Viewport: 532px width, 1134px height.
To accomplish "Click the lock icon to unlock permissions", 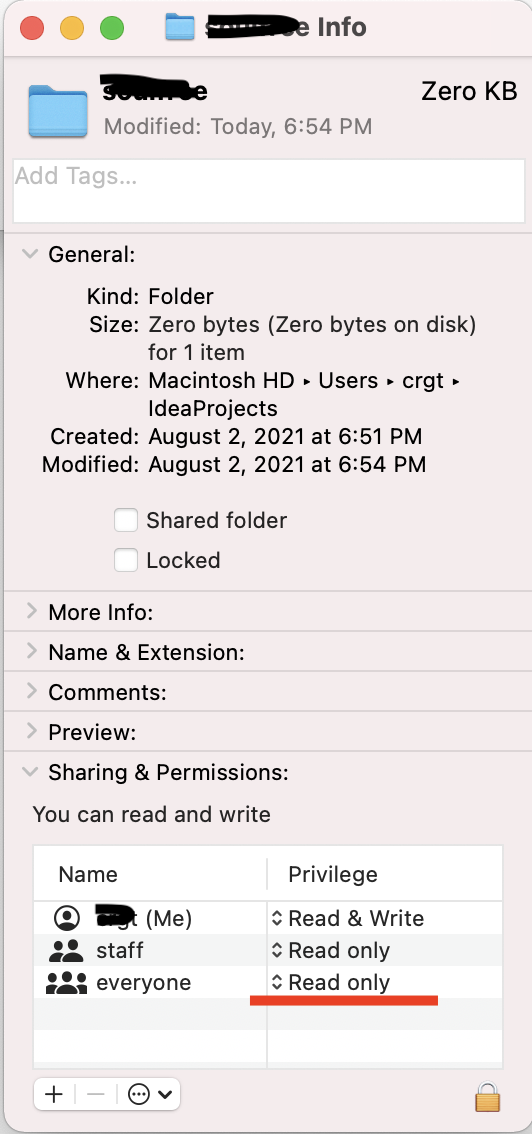I will [x=488, y=1096].
